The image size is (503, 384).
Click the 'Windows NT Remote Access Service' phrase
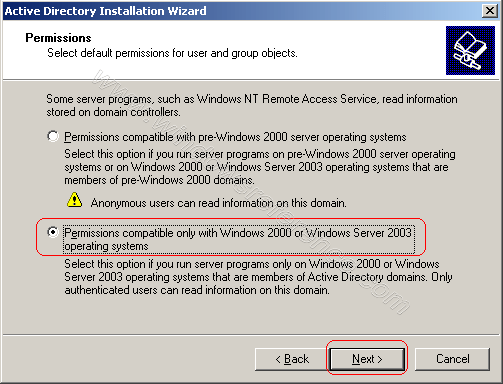pyautogui.click(x=287, y=99)
